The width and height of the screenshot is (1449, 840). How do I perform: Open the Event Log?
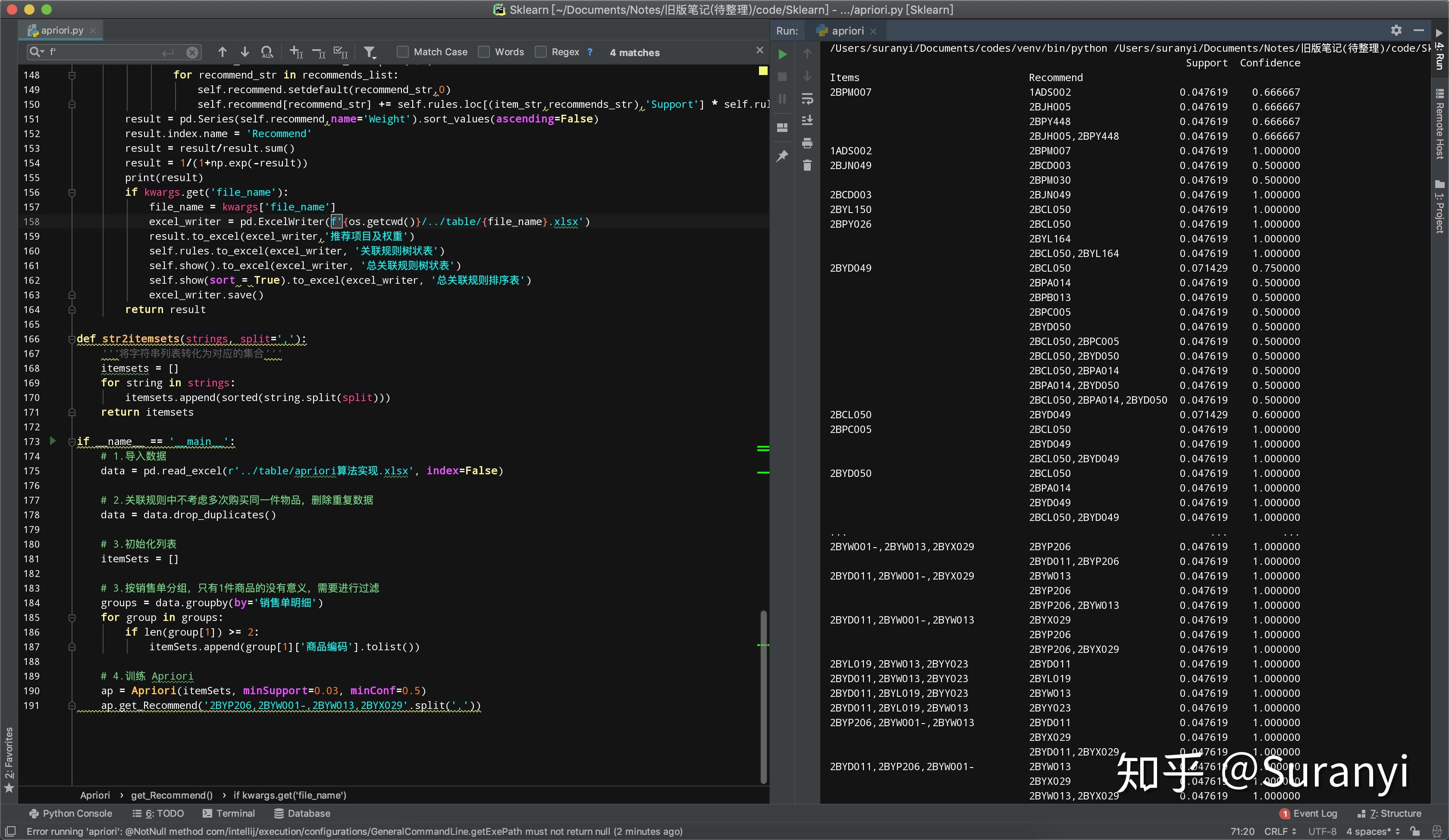1315,813
